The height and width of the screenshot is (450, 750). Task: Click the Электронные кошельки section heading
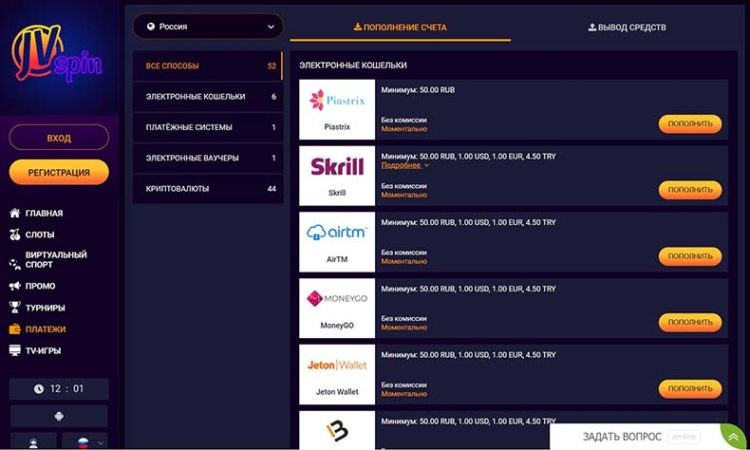point(353,65)
